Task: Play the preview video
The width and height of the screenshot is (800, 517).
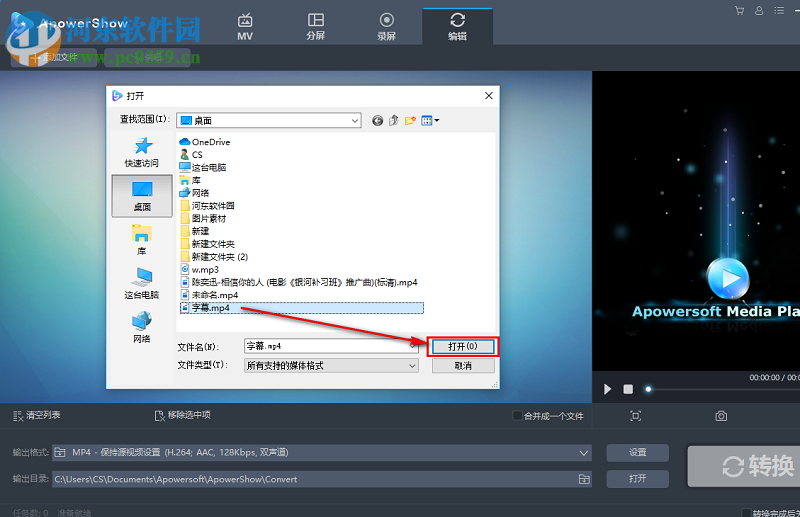Action: coord(607,389)
